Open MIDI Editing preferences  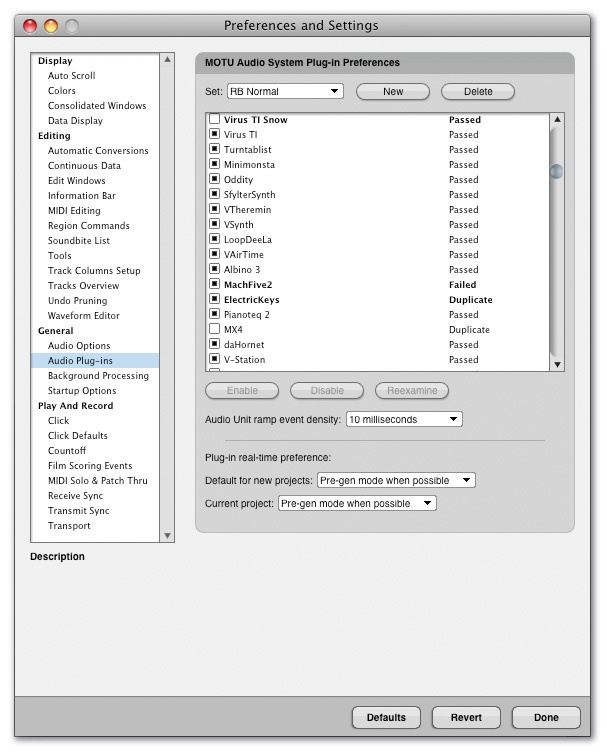click(x=74, y=211)
